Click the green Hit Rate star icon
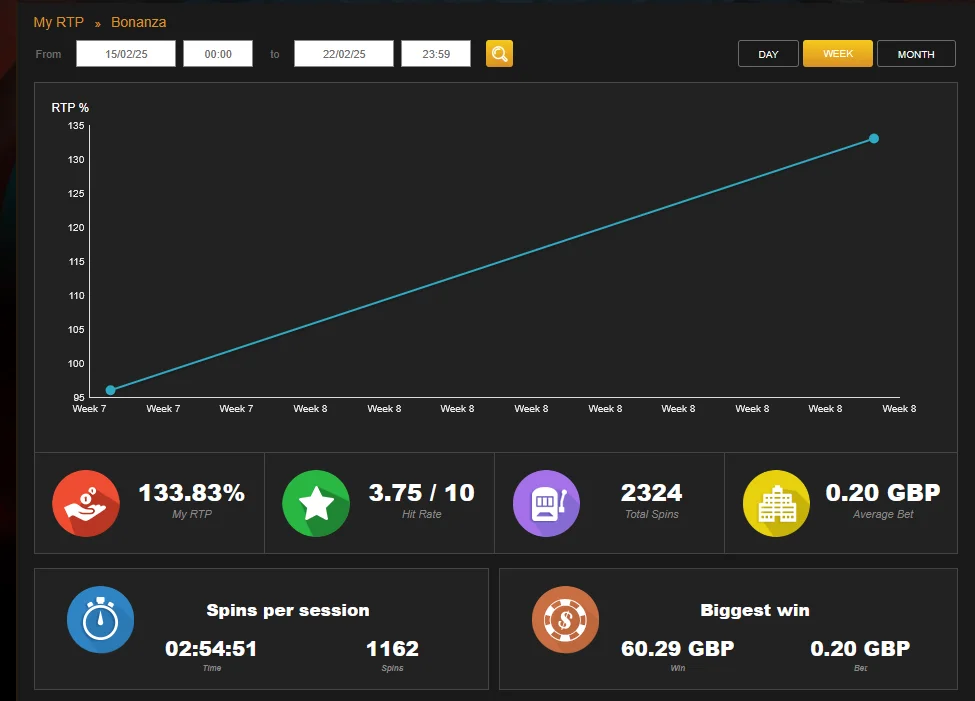The image size is (975, 701). (316, 503)
